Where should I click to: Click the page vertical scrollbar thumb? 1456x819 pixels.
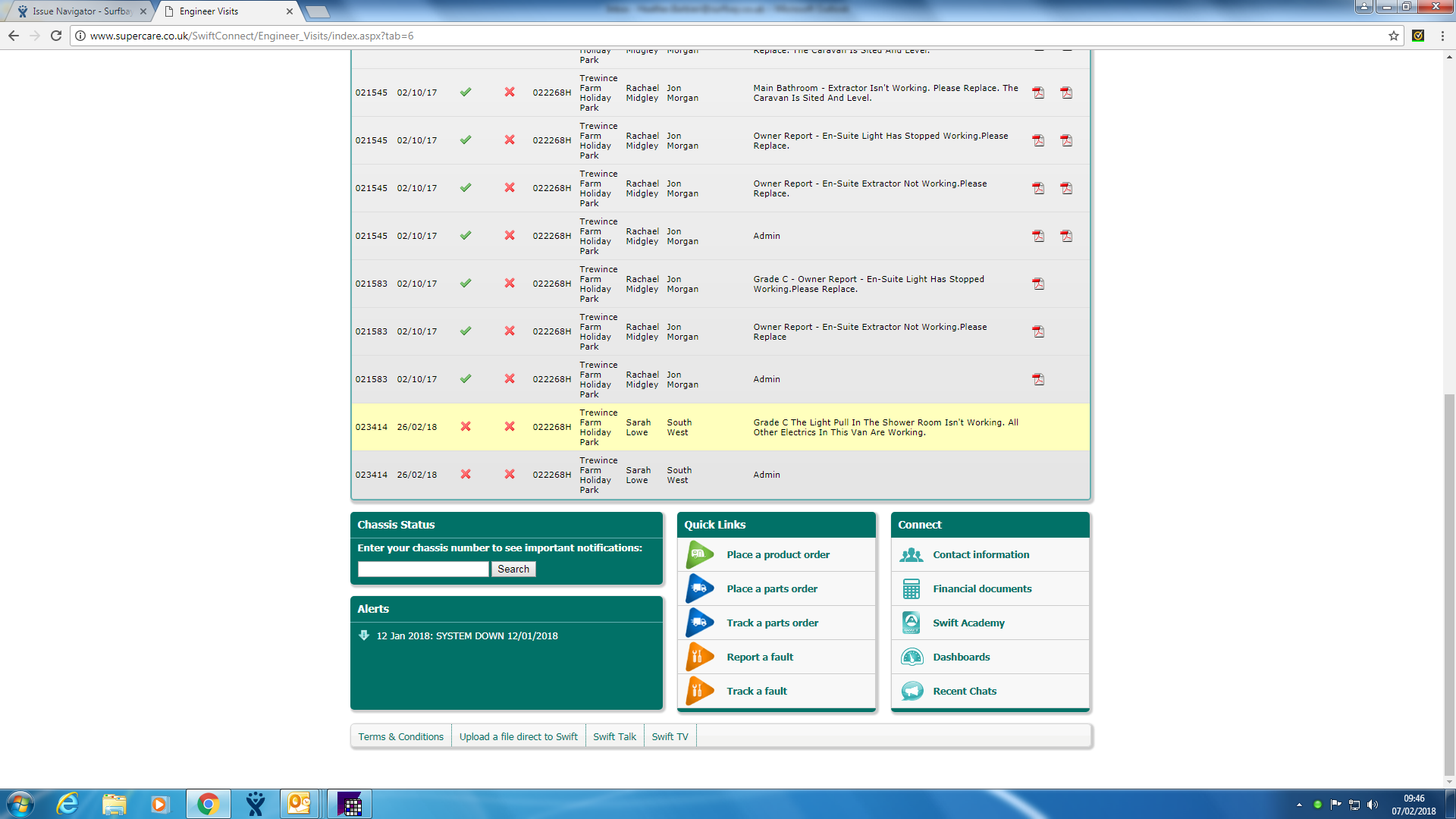pos(1449,584)
